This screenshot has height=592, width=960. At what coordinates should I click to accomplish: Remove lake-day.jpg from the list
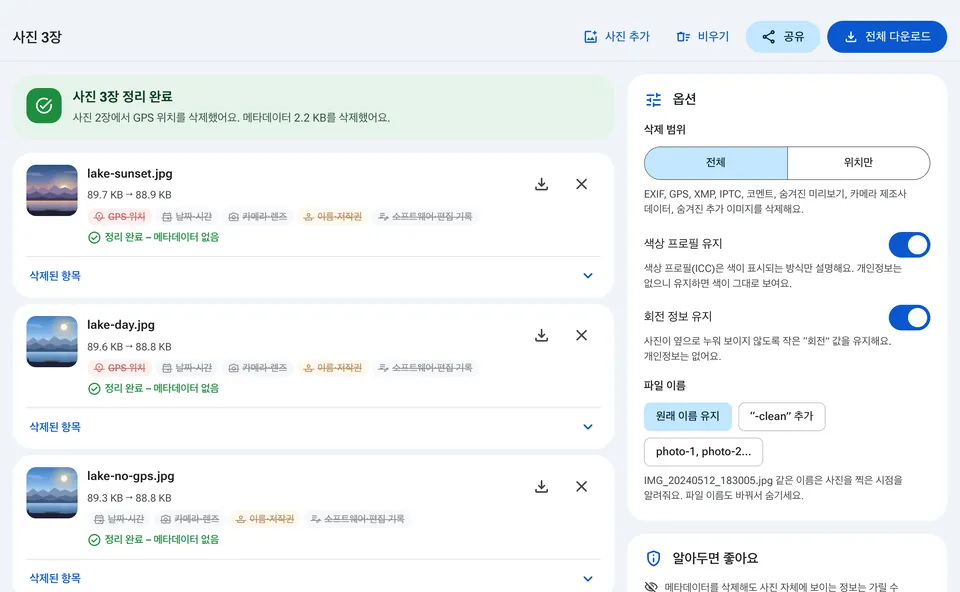[582, 335]
